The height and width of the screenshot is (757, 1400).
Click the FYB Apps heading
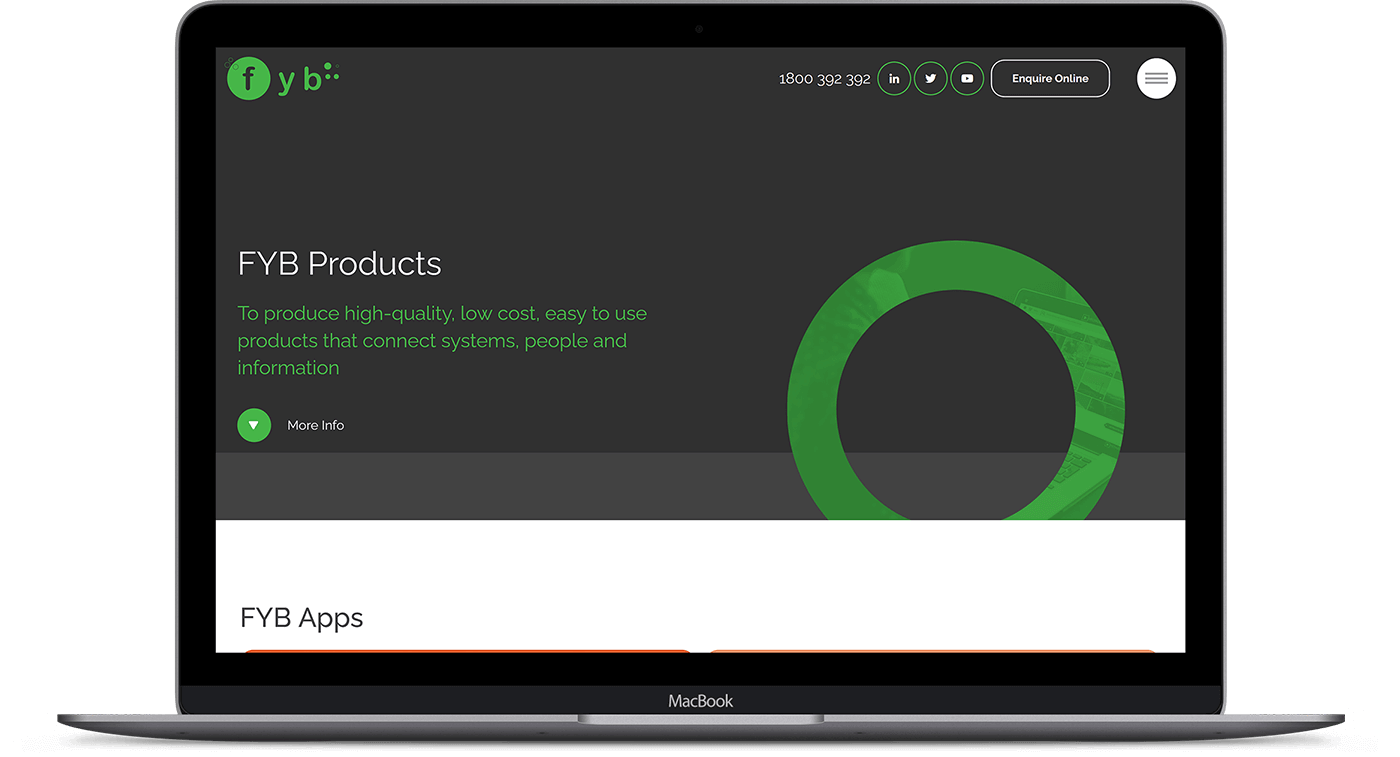tap(301, 617)
